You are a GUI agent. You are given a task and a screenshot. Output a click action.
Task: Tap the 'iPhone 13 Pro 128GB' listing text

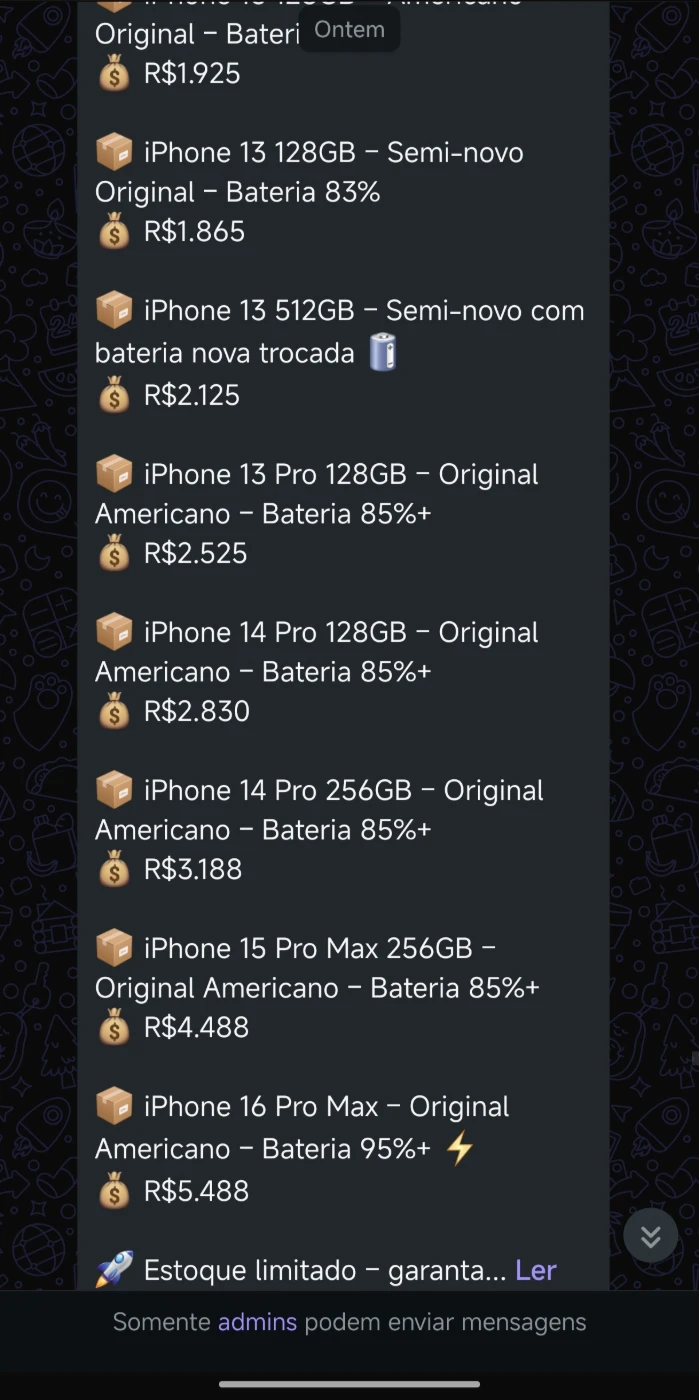click(275, 474)
